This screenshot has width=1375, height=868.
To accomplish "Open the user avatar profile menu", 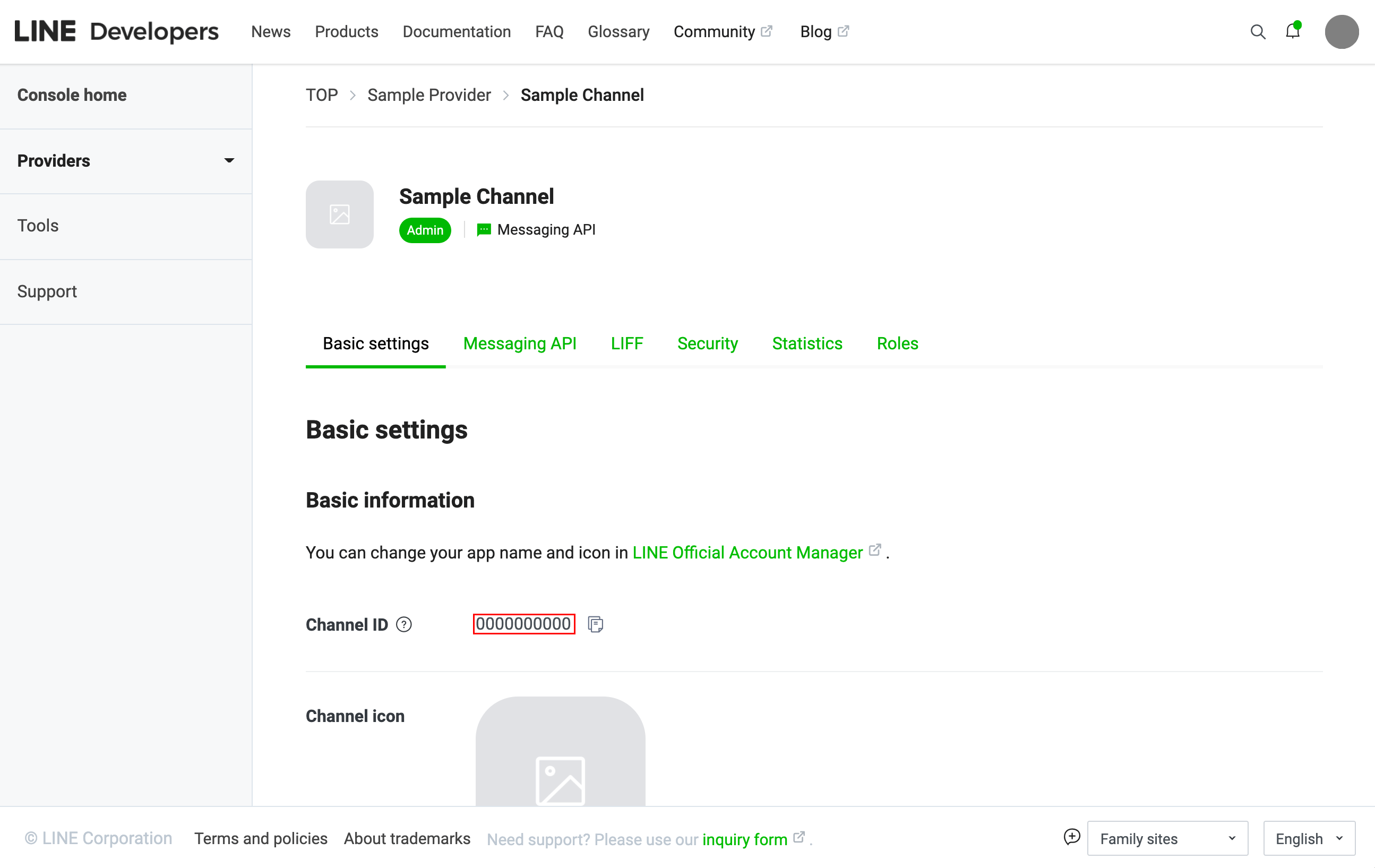I will click(1342, 32).
